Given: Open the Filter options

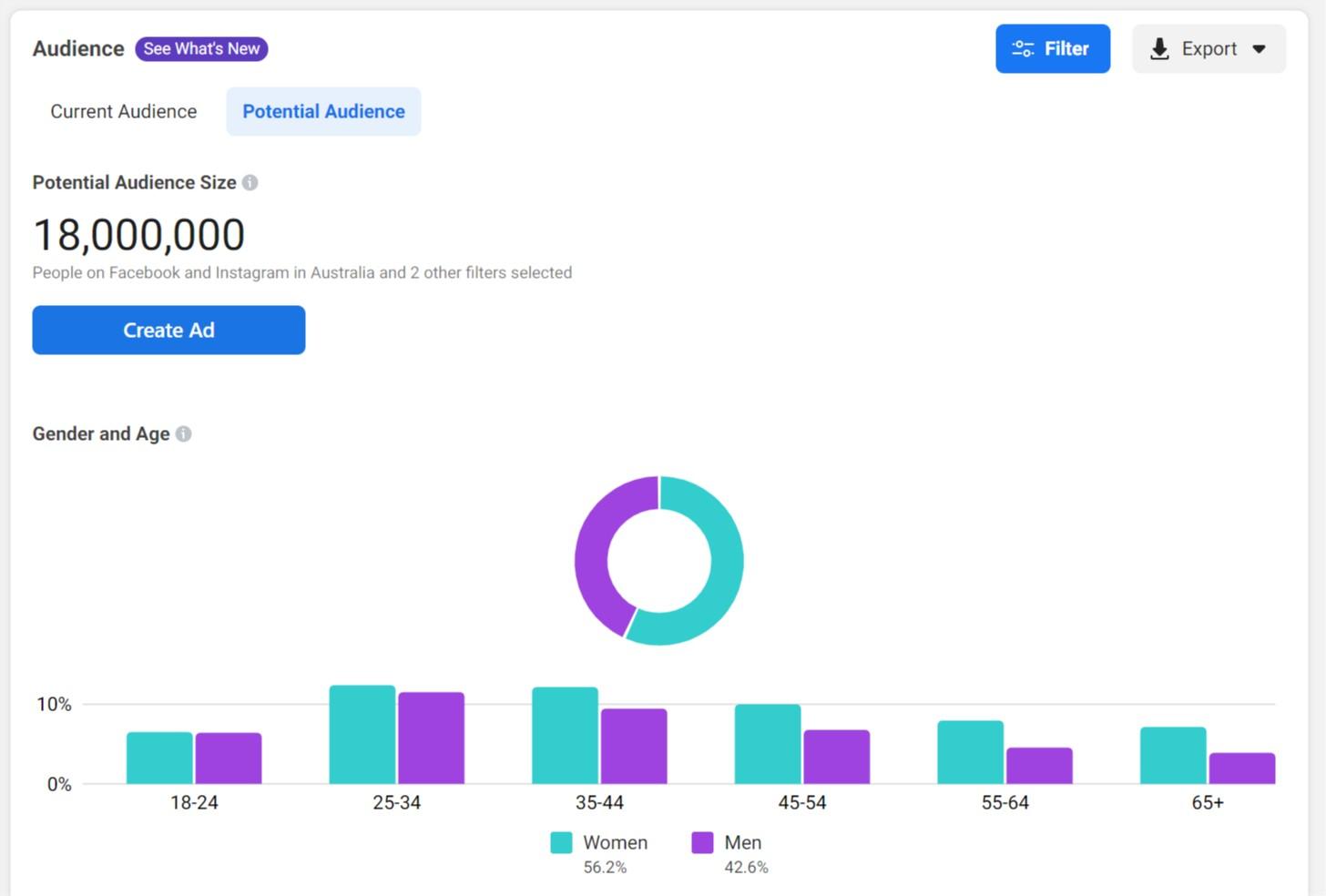Looking at the screenshot, I should pyautogui.click(x=1053, y=48).
